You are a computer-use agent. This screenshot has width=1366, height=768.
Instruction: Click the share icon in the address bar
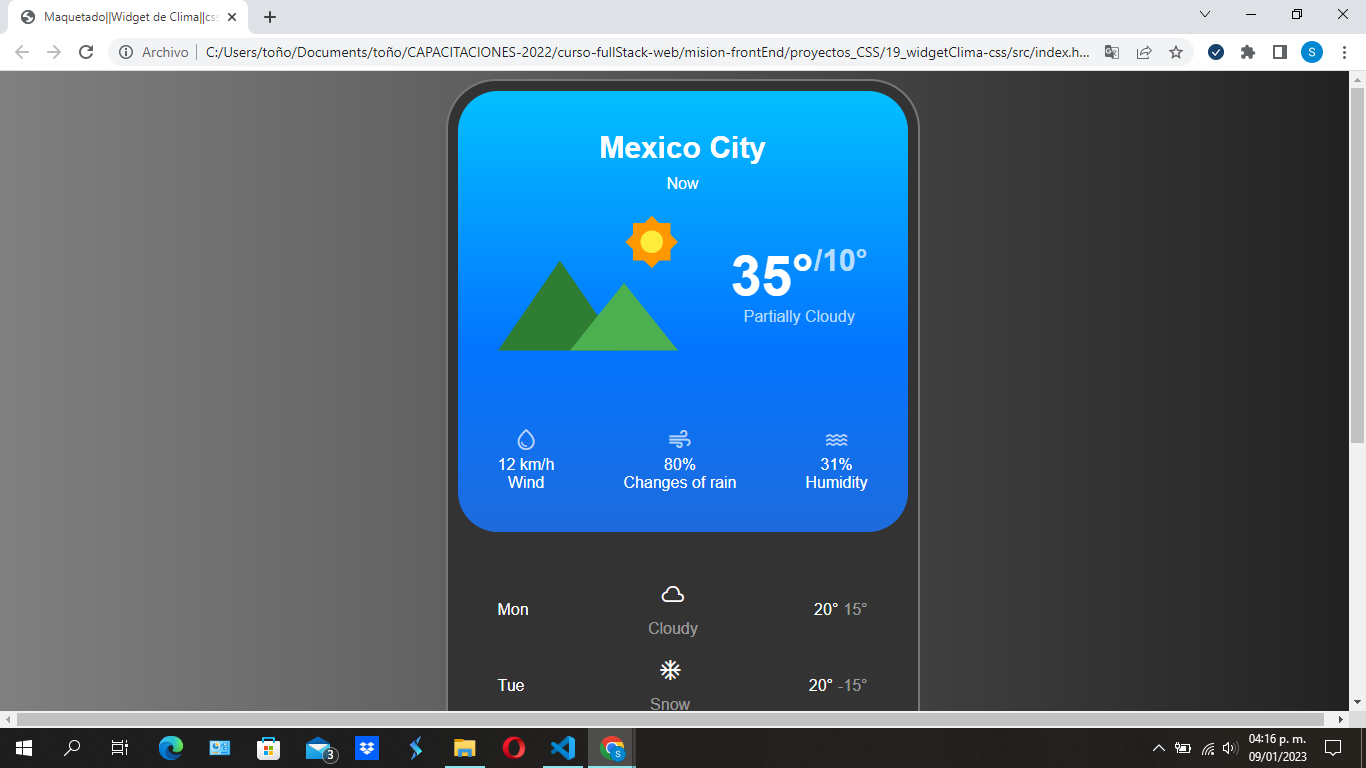tap(1143, 52)
